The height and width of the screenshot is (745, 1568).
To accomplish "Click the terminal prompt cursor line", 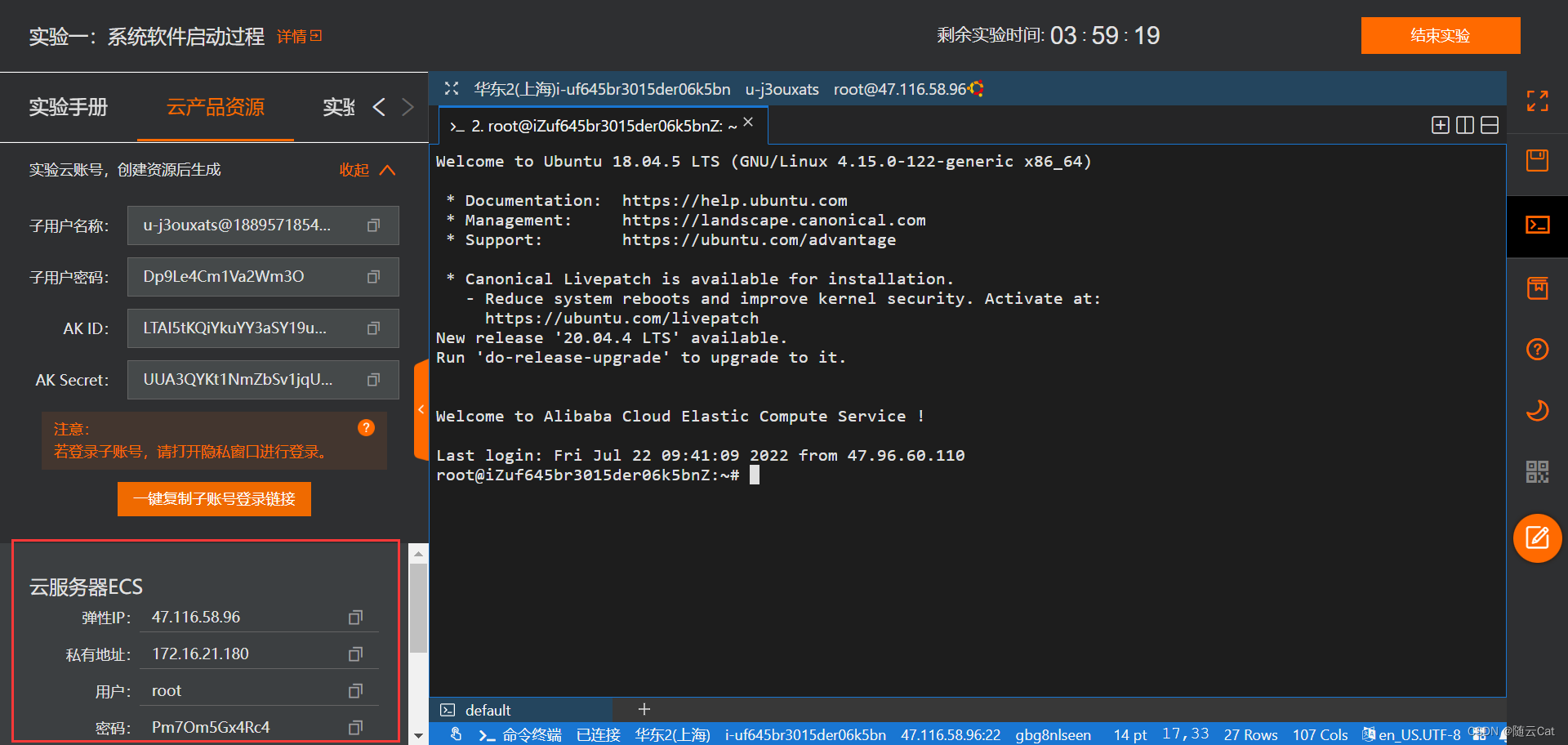I will (598, 475).
